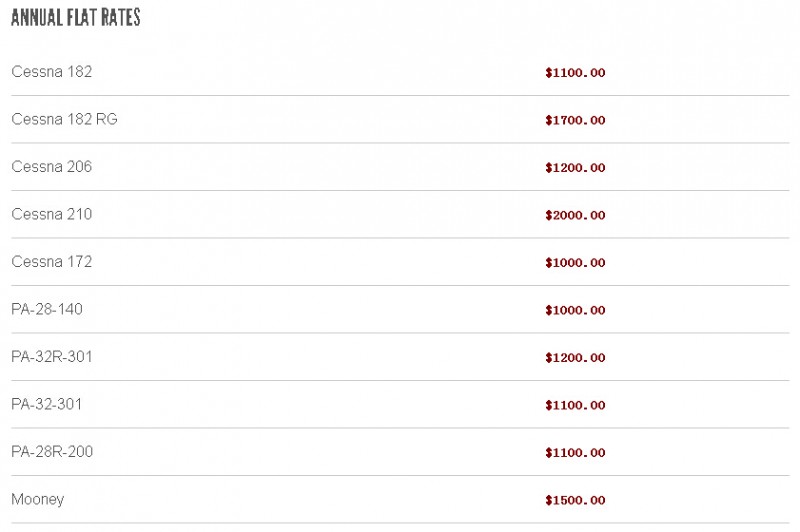Select the Cessna 182 row label
The width and height of the screenshot is (800, 532).
click(52, 71)
